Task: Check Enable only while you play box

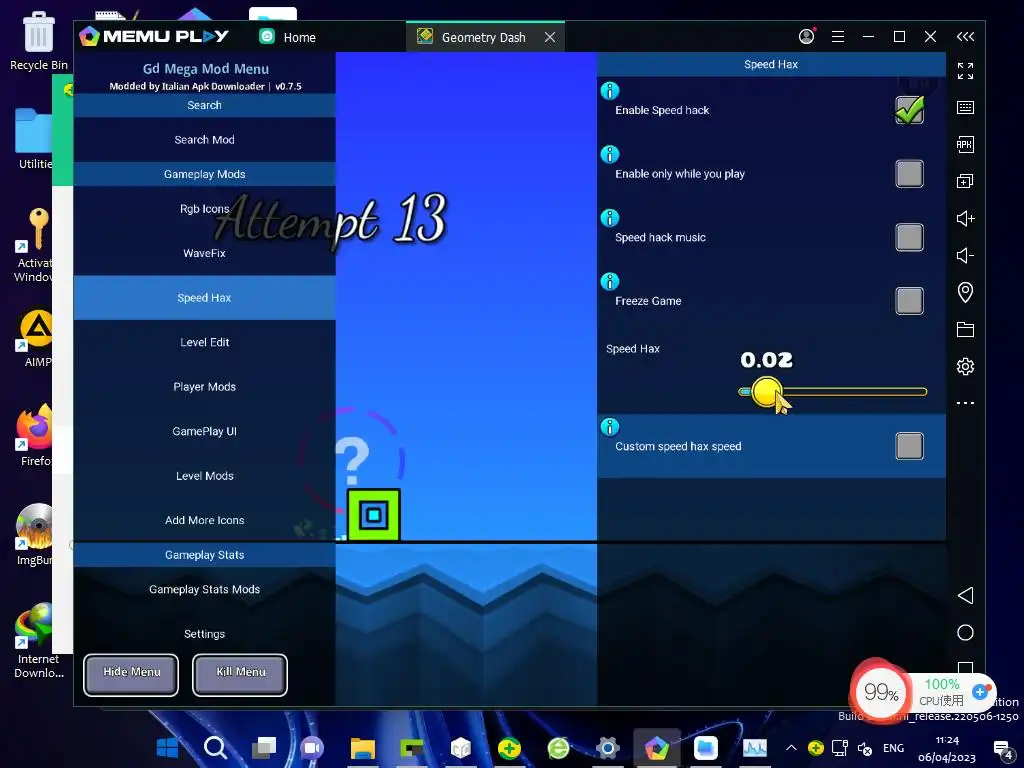Action: [909, 174]
